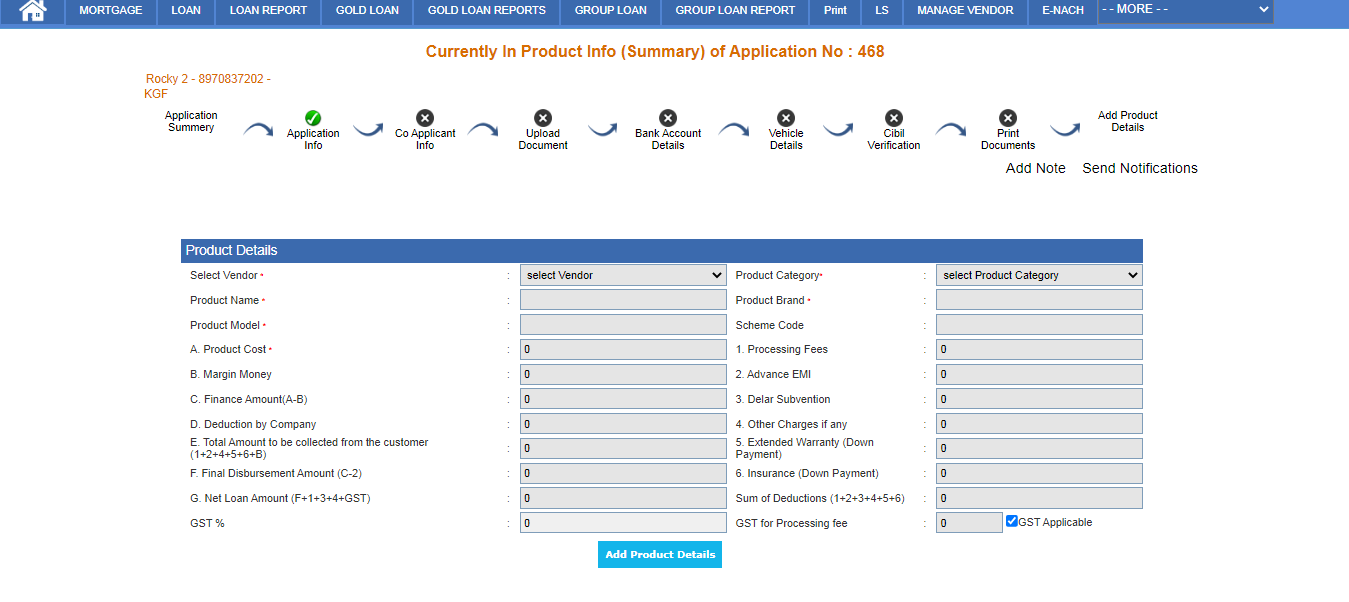
Task: Open the Select Vendor dropdown
Action: pos(623,275)
